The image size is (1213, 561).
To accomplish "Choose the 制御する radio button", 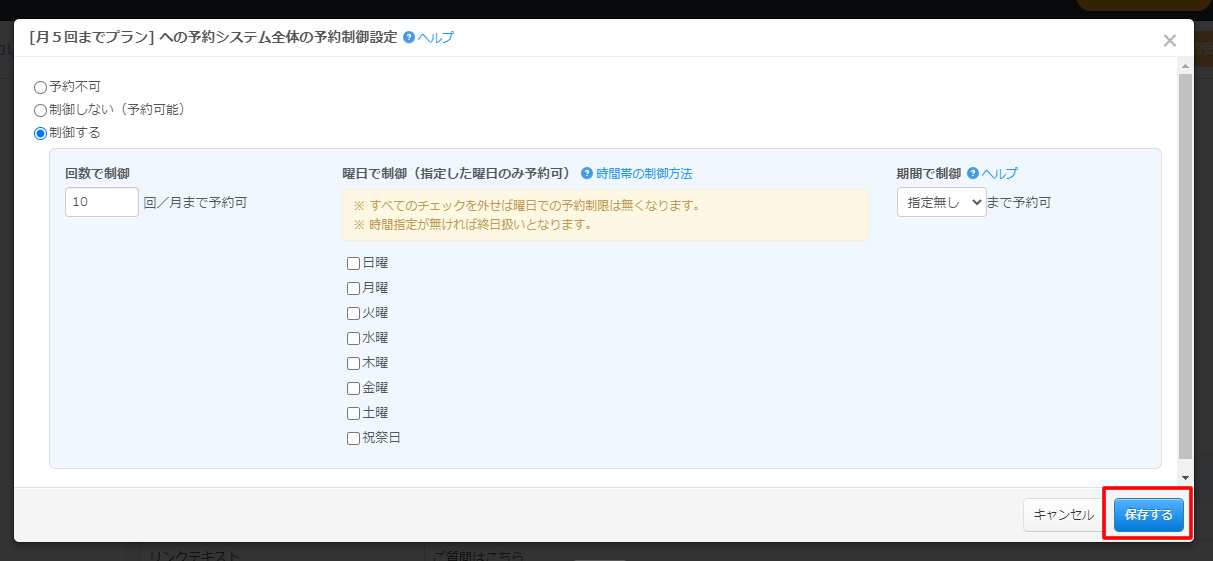I will coord(41,133).
